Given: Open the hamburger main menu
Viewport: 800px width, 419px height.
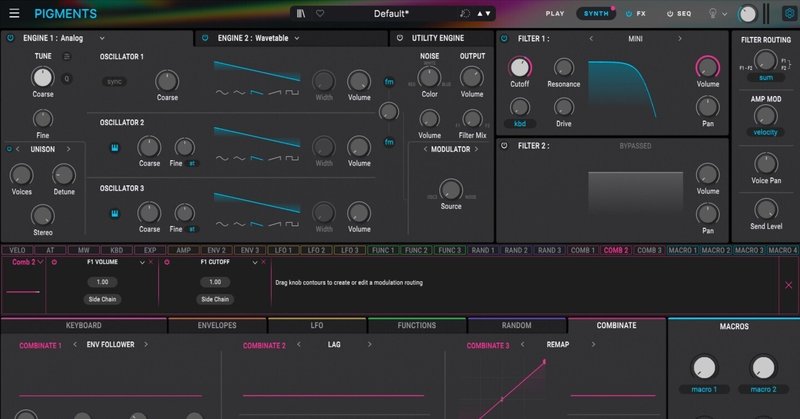Looking at the screenshot, I should pos(14,13).
